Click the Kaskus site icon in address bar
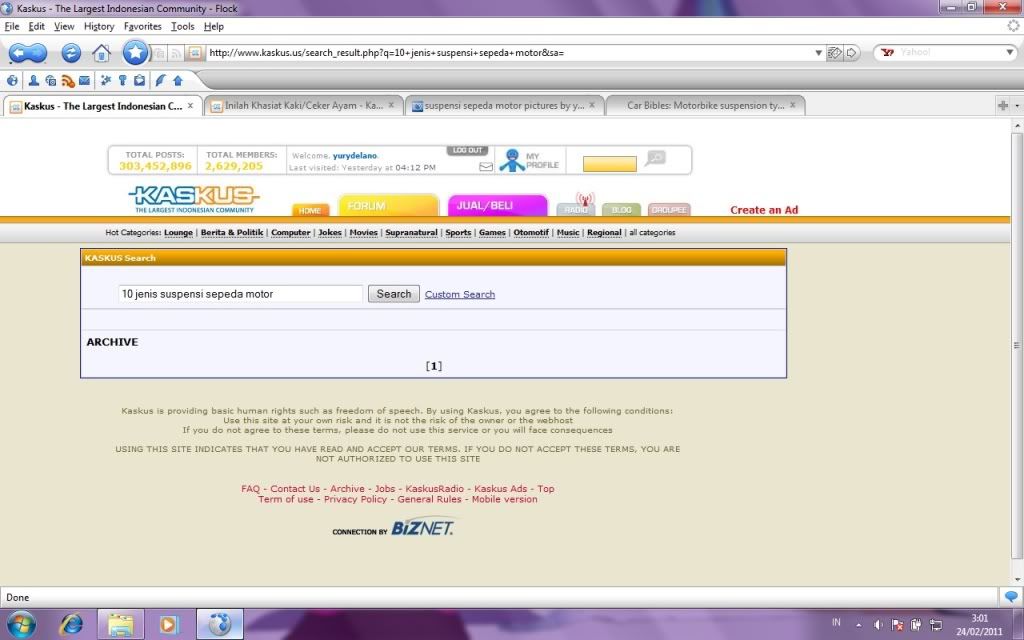Viewport: 1024px width, 640px height. tap(195, 53)
